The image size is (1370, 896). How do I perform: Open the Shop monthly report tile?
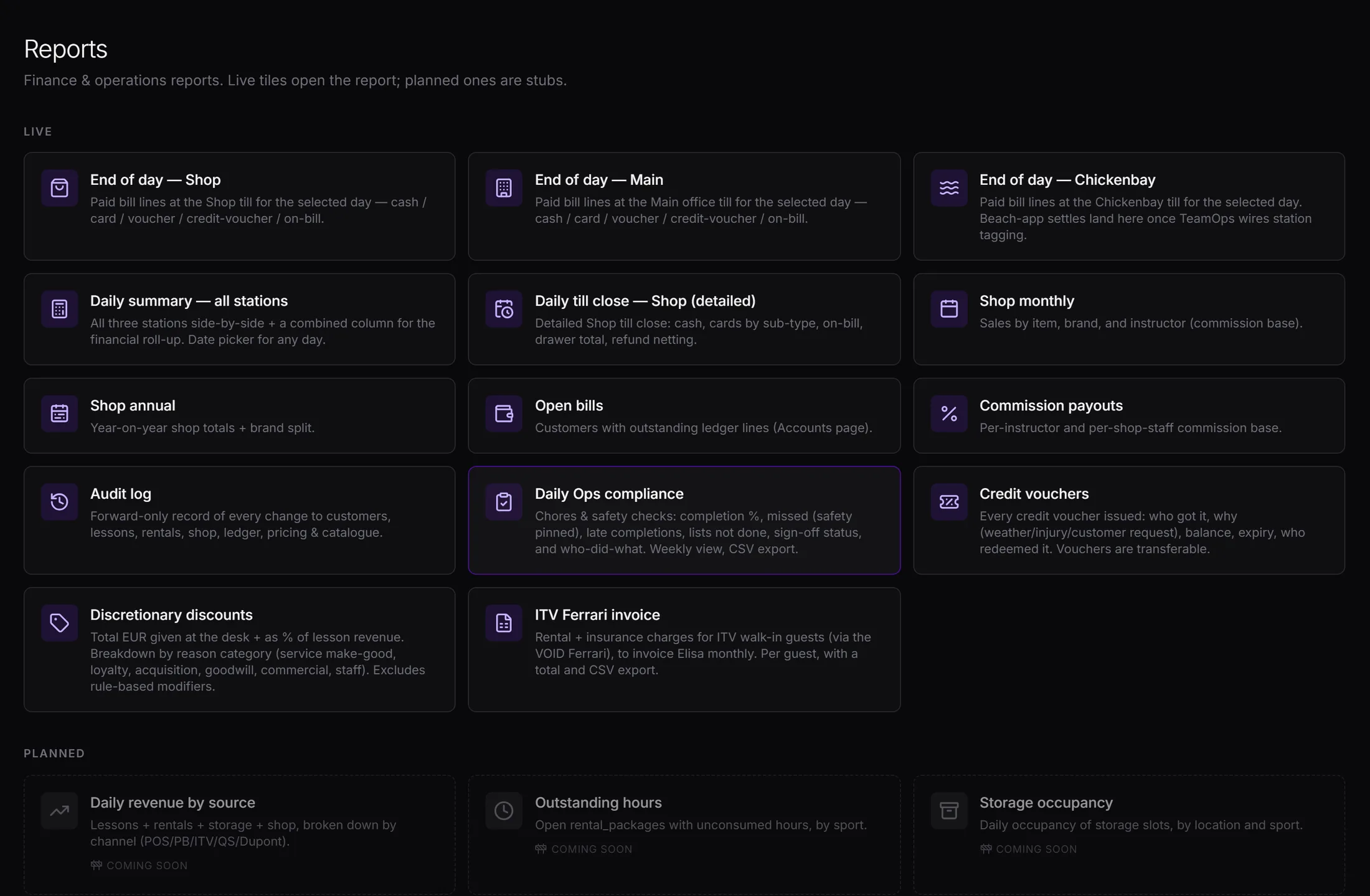[1128, 319]
